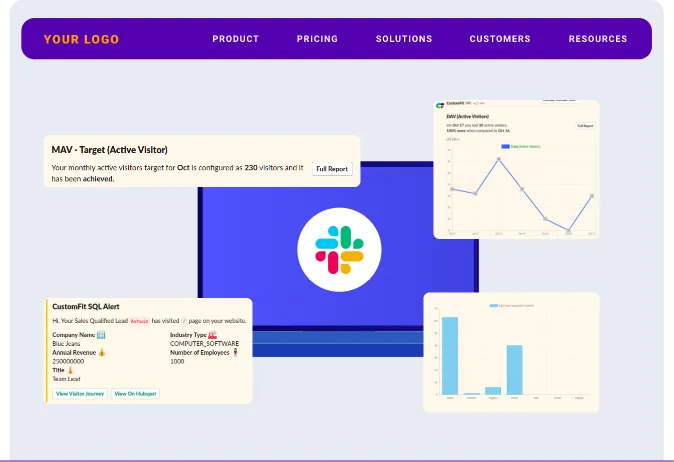Click the Slack logo in center circle
The height and width of the screenshot is (462, 674).
coord(339,250)
